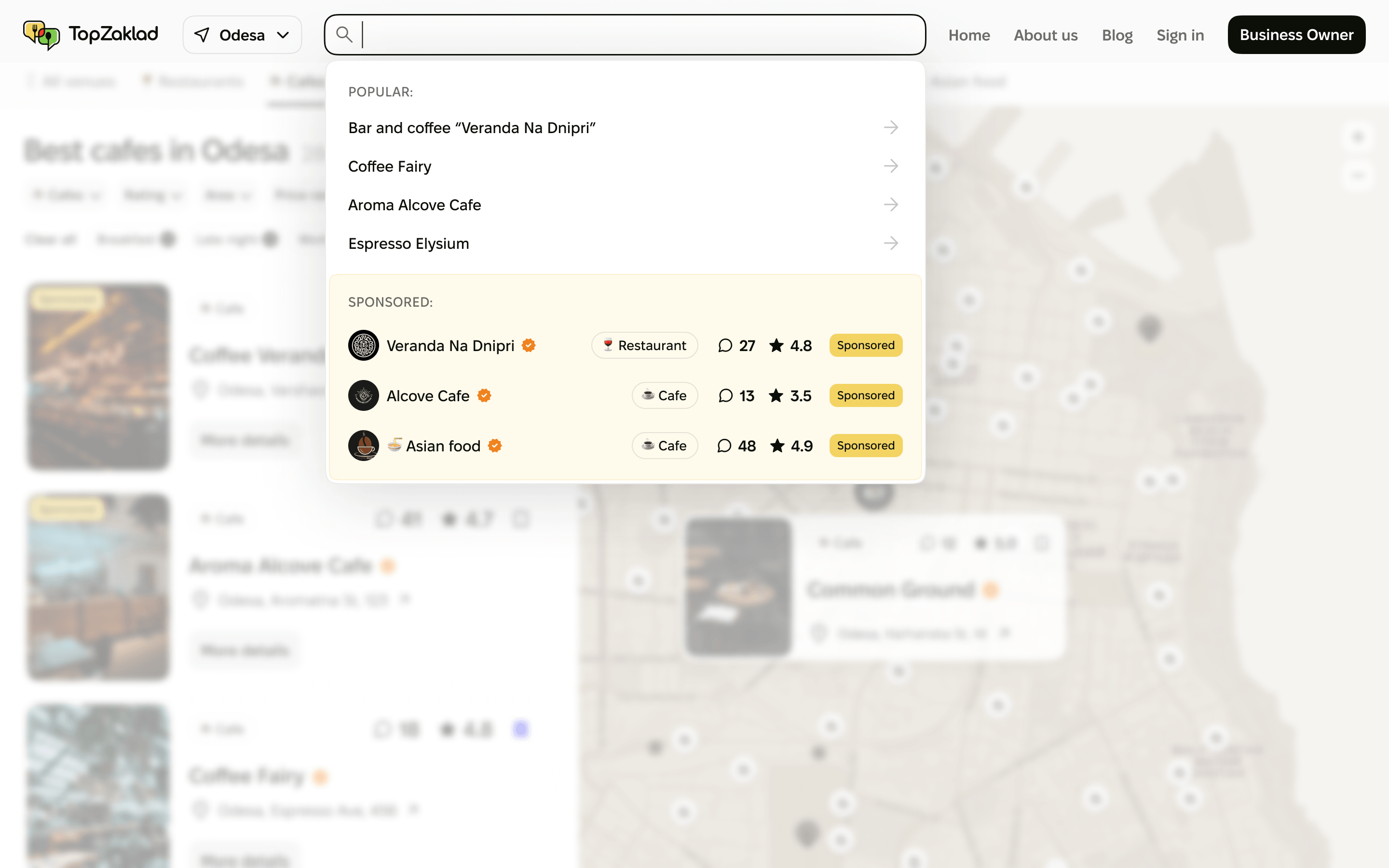Screen dimensions: 1389x868
Task: Toggle the Late night filter switch
Action: point(270,239)
